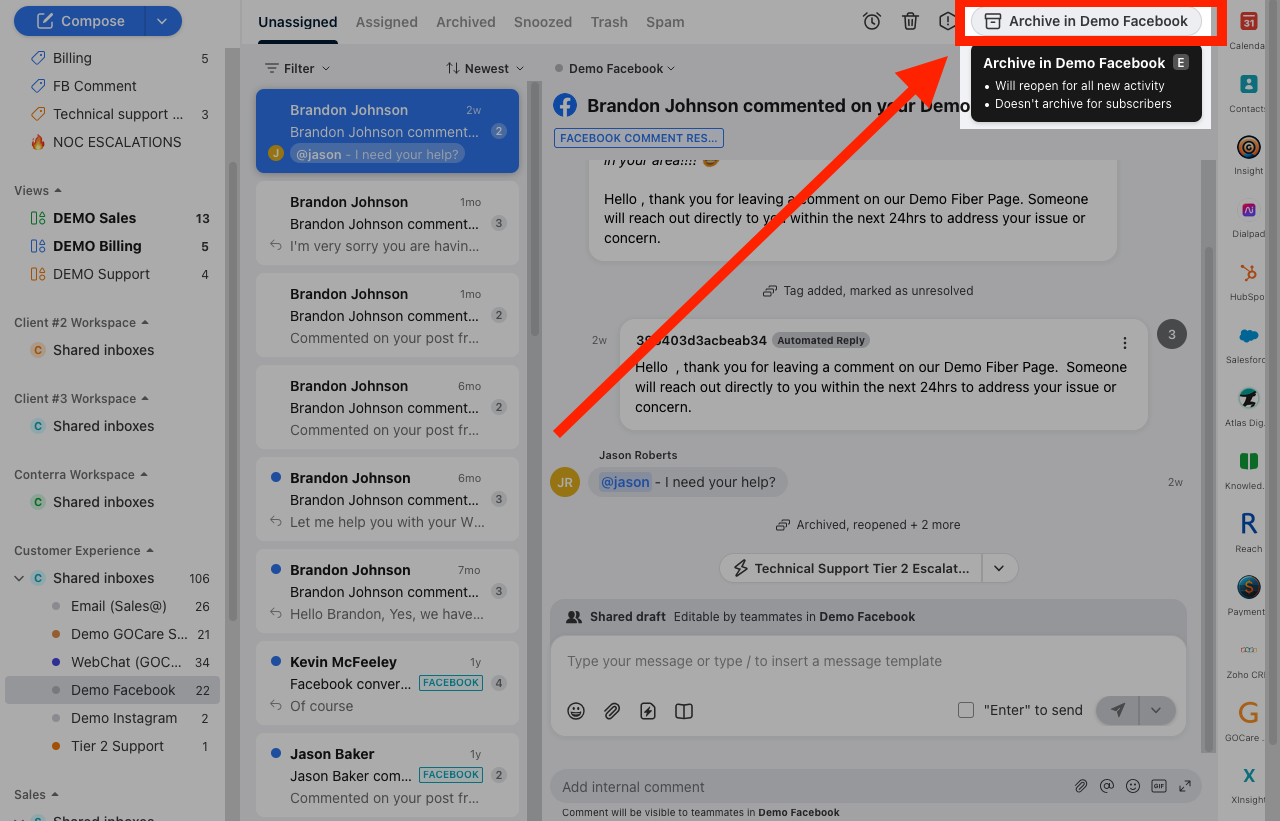Viewport: 1280px width, 821px height.
Task: Attach file to internal comment
Action: point(1081,787)
